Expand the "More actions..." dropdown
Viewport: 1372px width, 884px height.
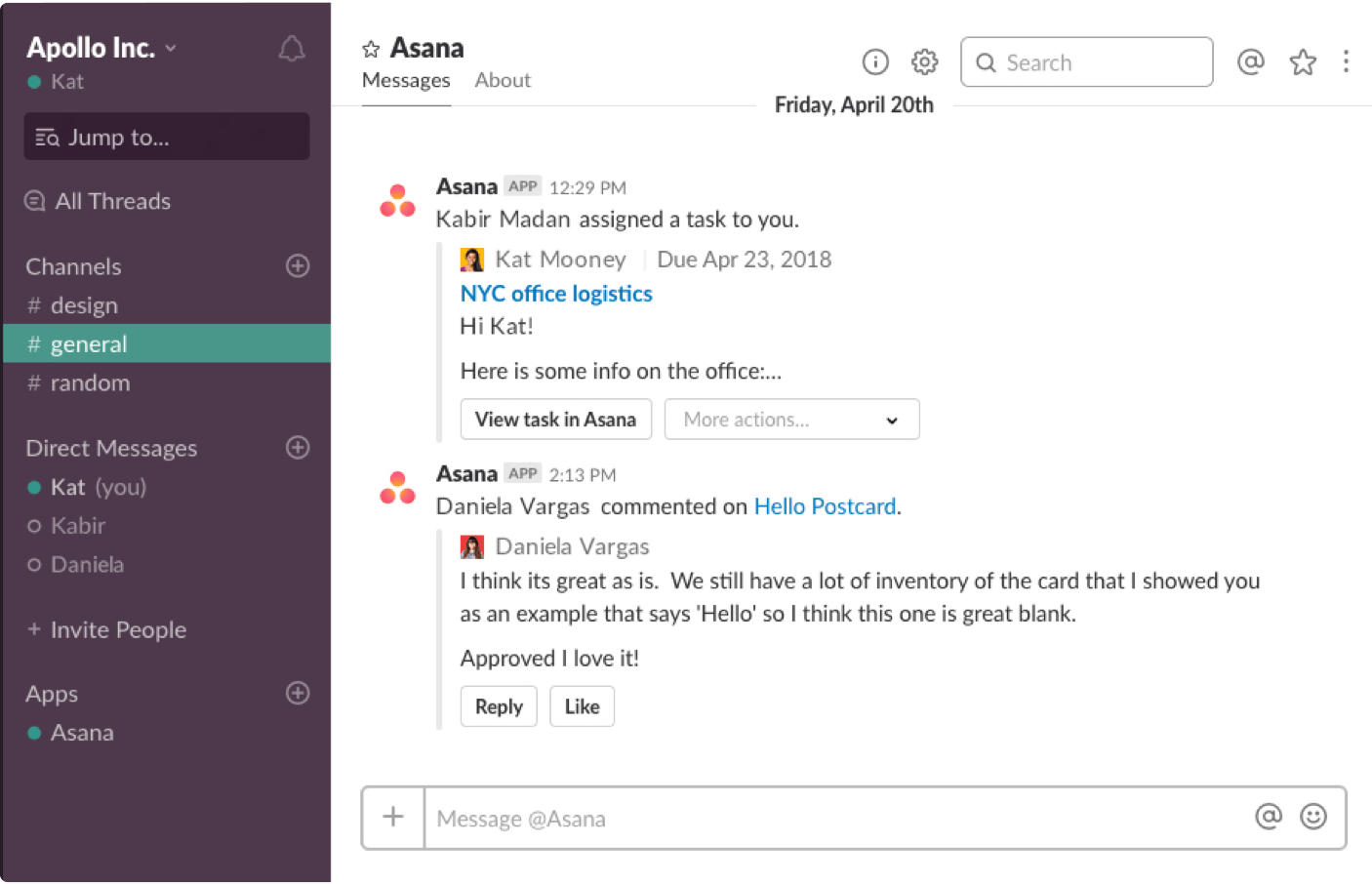pyautogui.click(x=791, y=419)
